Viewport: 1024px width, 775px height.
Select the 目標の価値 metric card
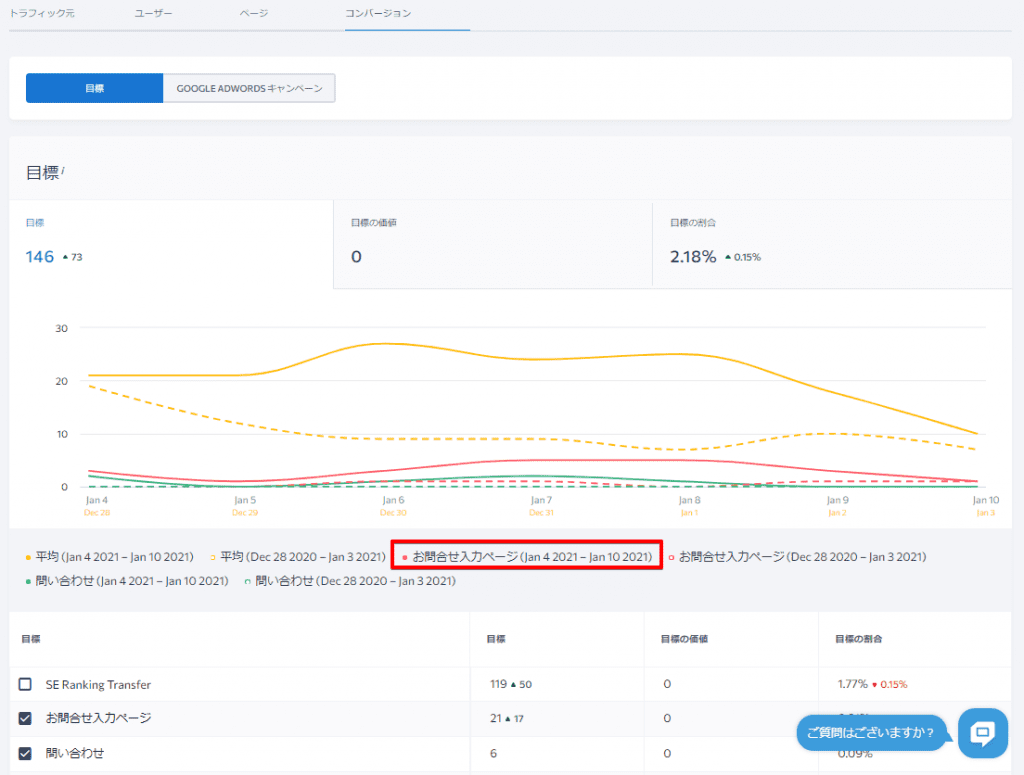[x=492, y=245]
